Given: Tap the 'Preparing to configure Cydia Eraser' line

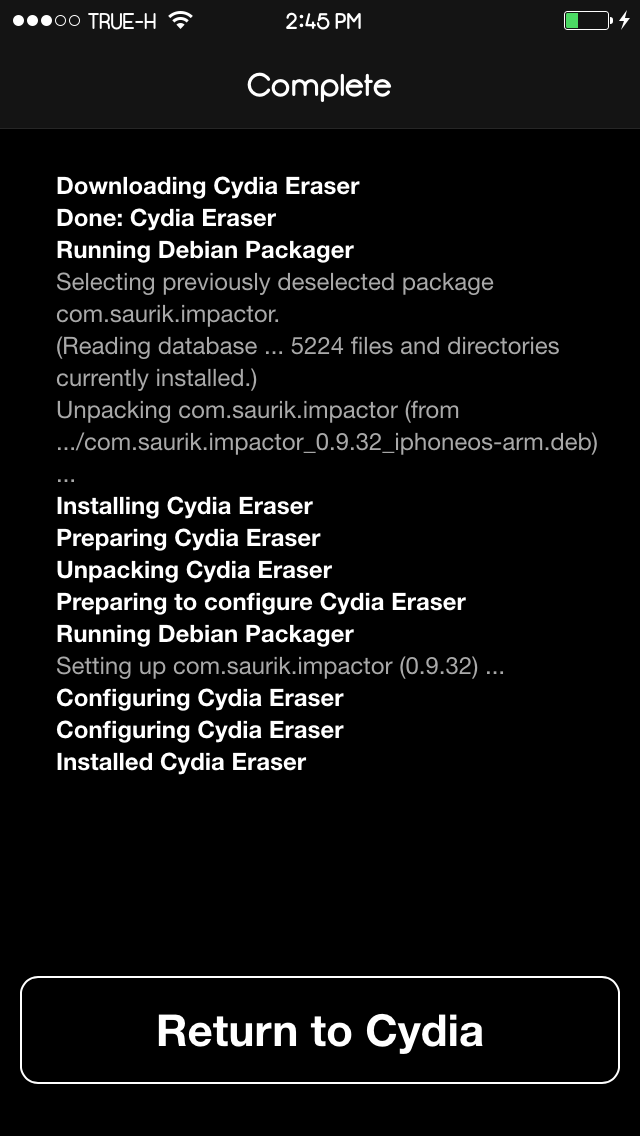Looking at the screenshot, I should click(261, 602).
